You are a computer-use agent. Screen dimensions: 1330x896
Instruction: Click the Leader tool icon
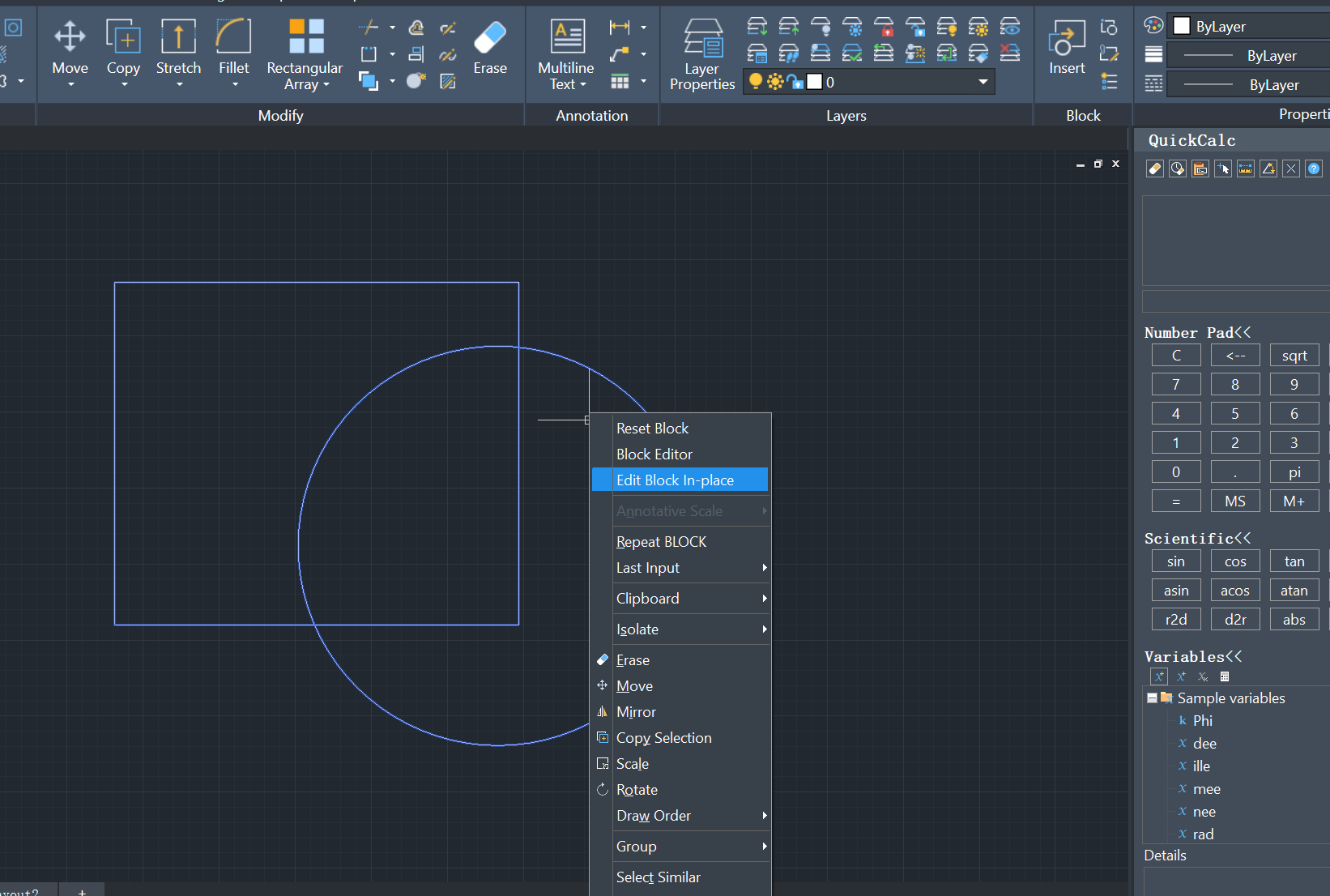tap(620, 54)
